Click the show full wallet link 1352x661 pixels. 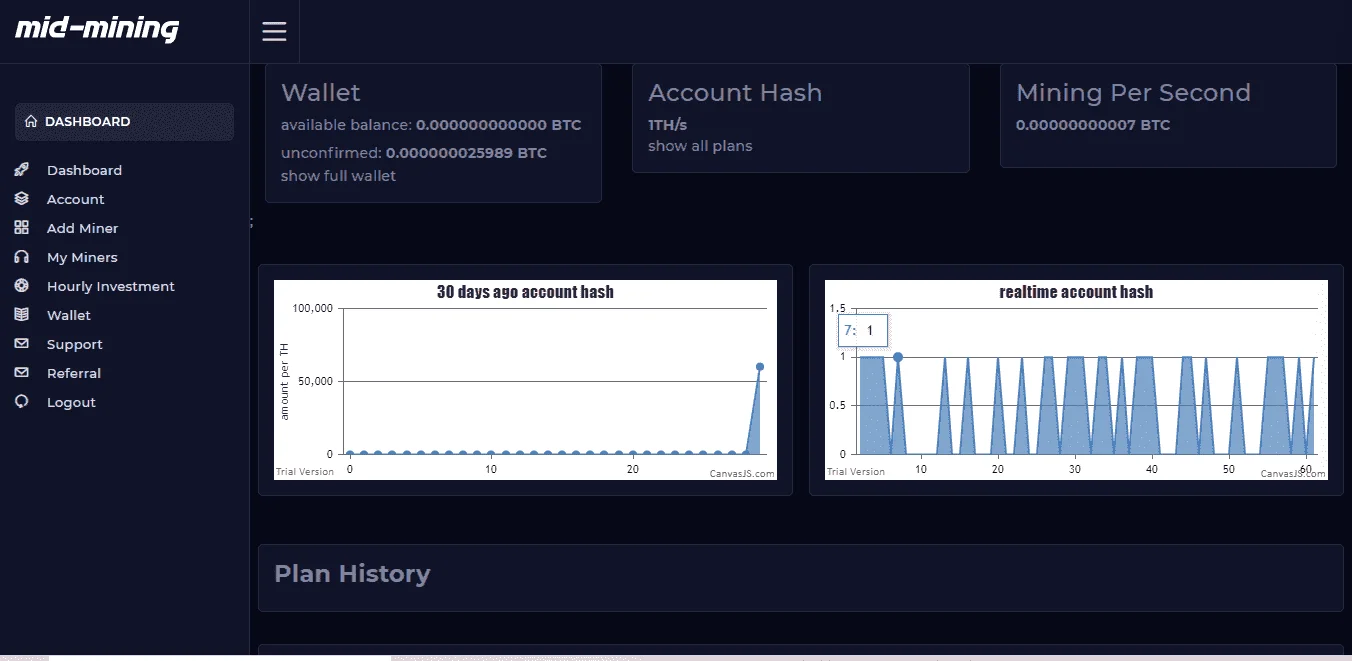point(338,176)
